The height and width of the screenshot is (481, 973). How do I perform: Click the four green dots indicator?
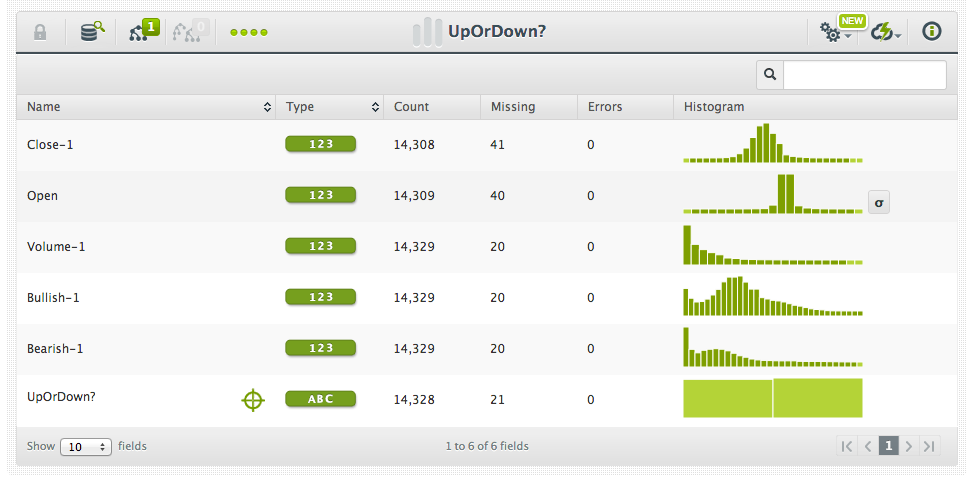tap(249, 32)
